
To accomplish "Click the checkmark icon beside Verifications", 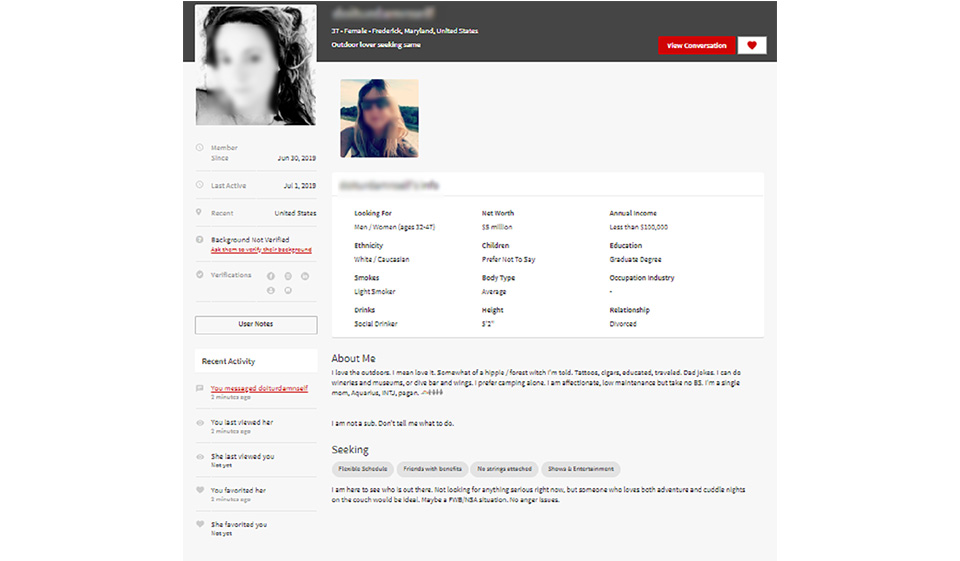I will point(200,275).
